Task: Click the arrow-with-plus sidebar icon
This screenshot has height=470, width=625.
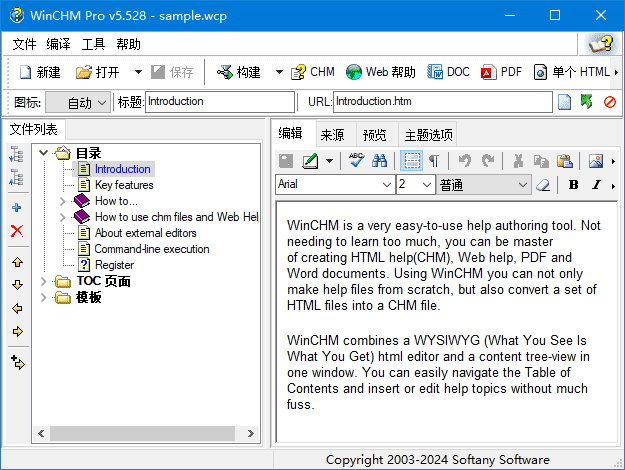Action: click(18, 362)
